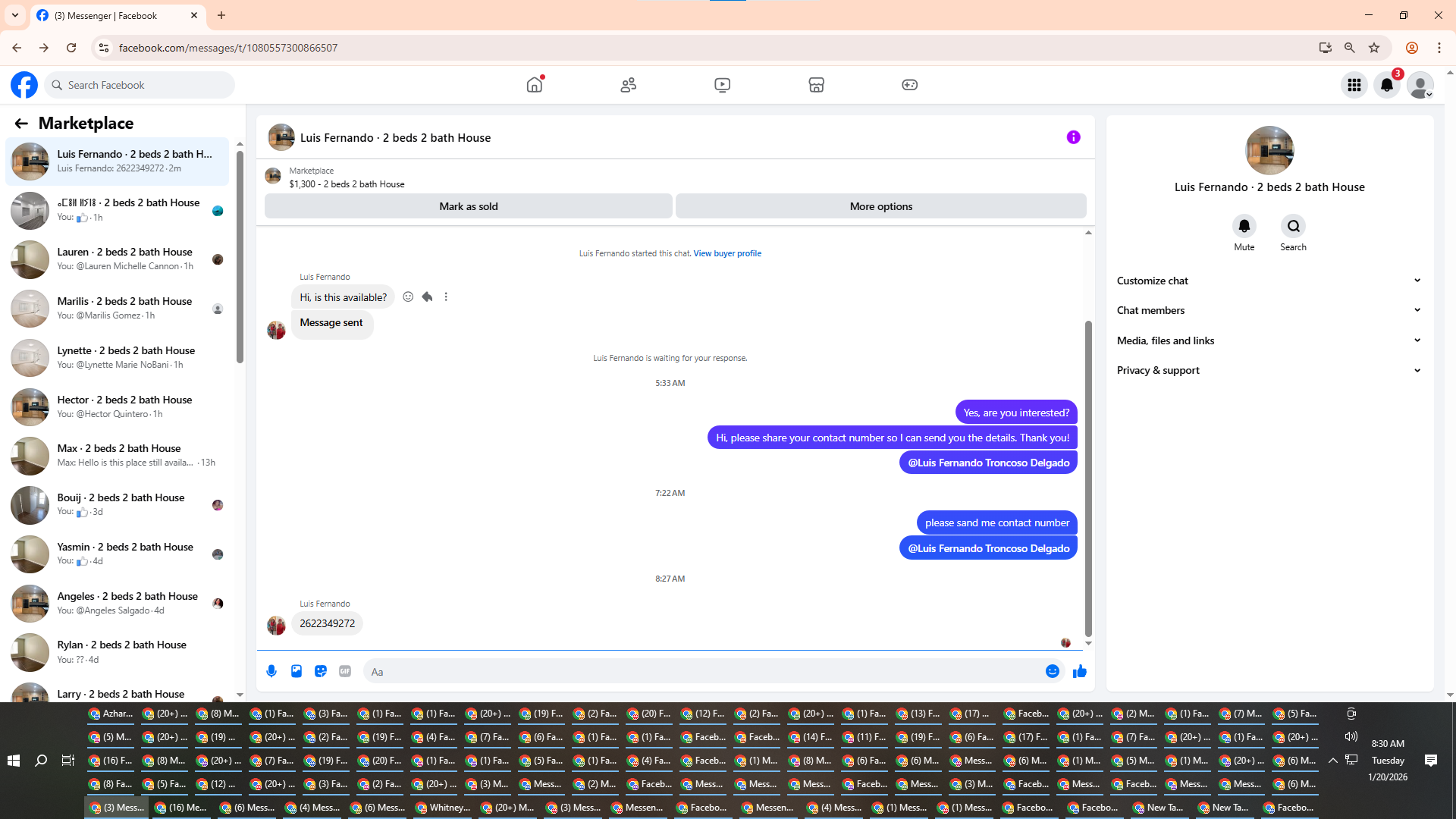Open the Max 2 beds 2 bath House chat

click(117, 456)
